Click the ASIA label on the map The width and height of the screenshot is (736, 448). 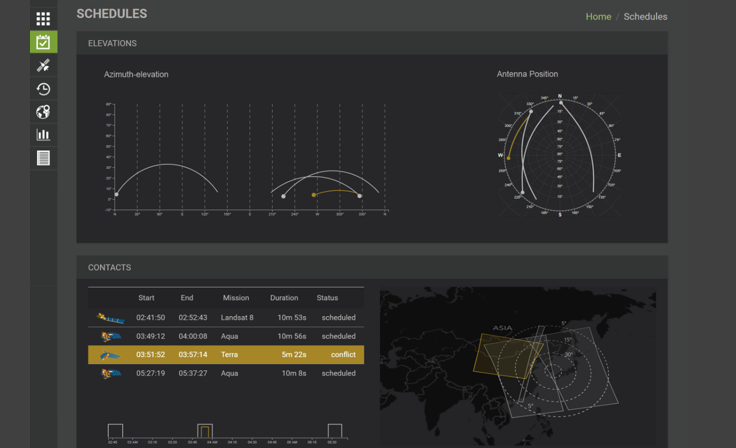tap(502, 328)
